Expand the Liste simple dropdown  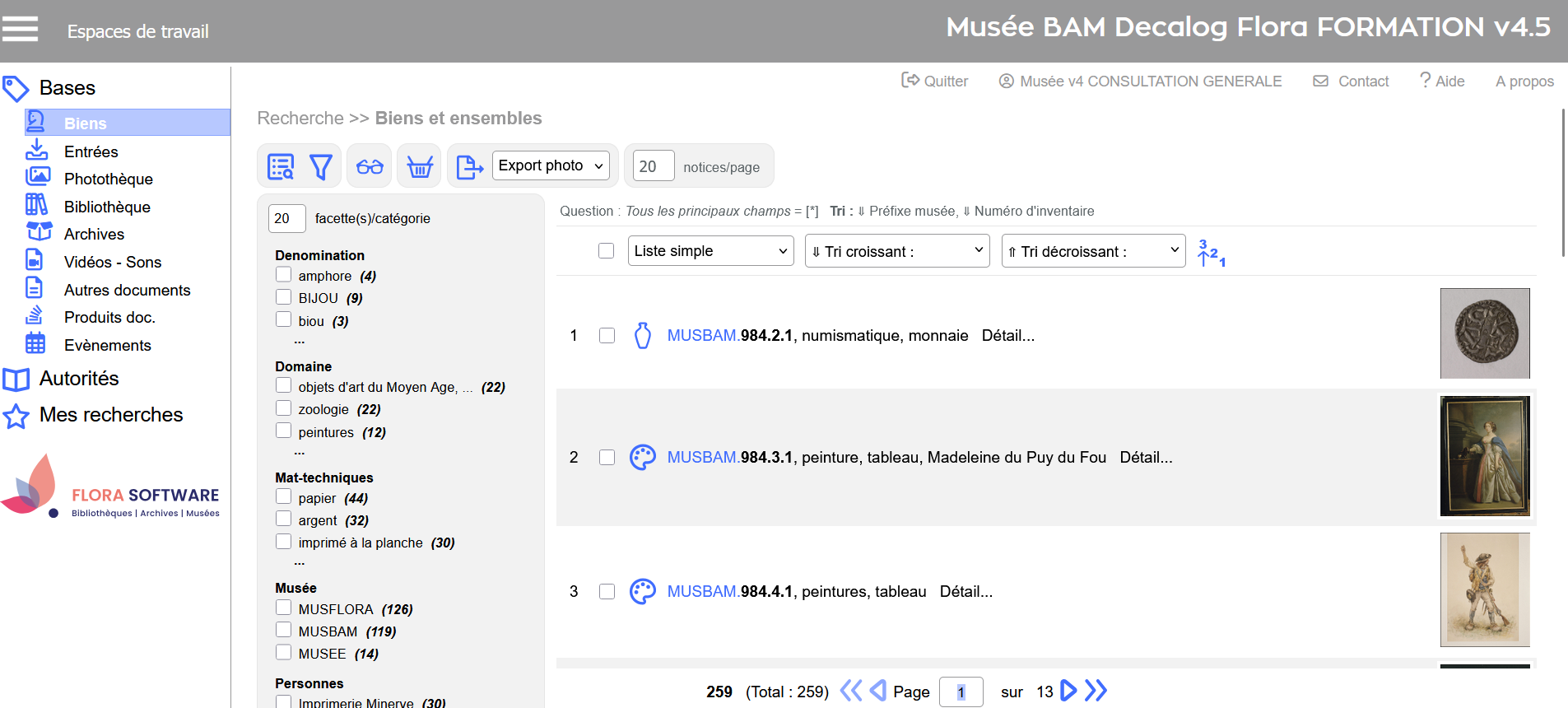(710, 251)
